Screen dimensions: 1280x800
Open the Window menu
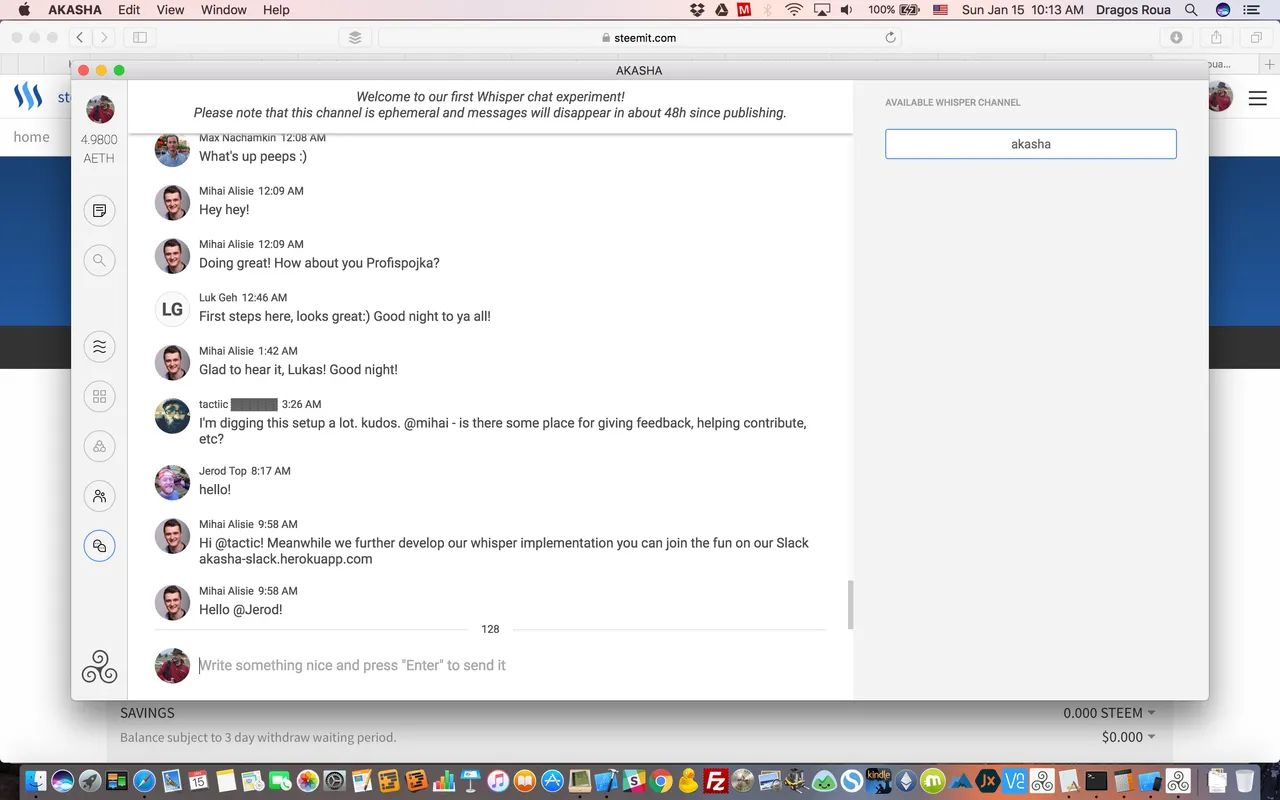pos(224,10)
